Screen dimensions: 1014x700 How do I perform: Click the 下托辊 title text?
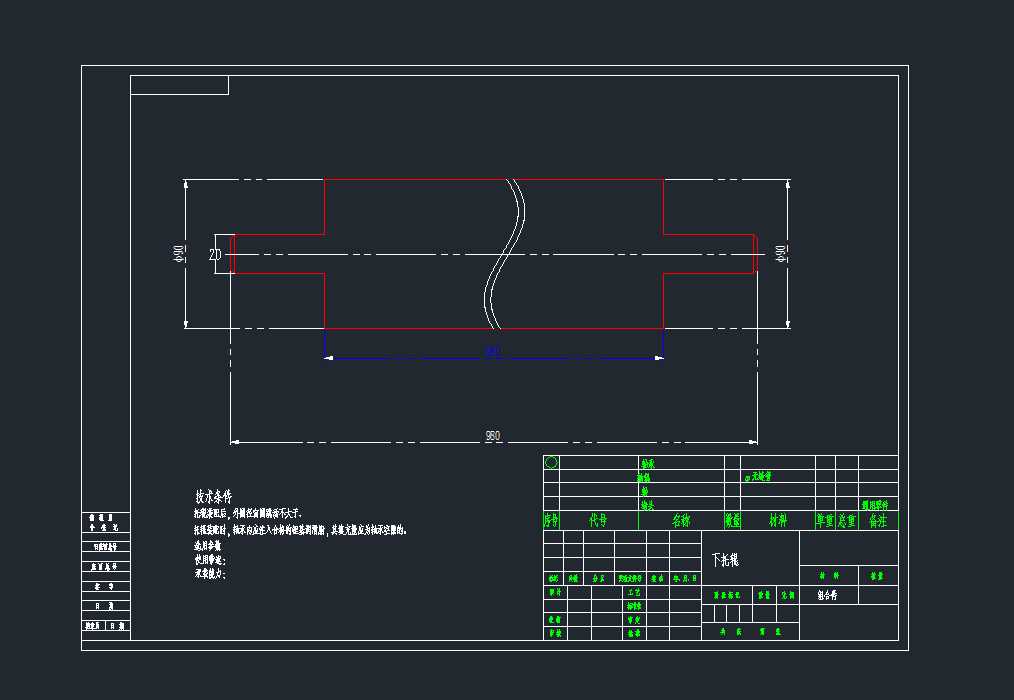tap(725, 560)
